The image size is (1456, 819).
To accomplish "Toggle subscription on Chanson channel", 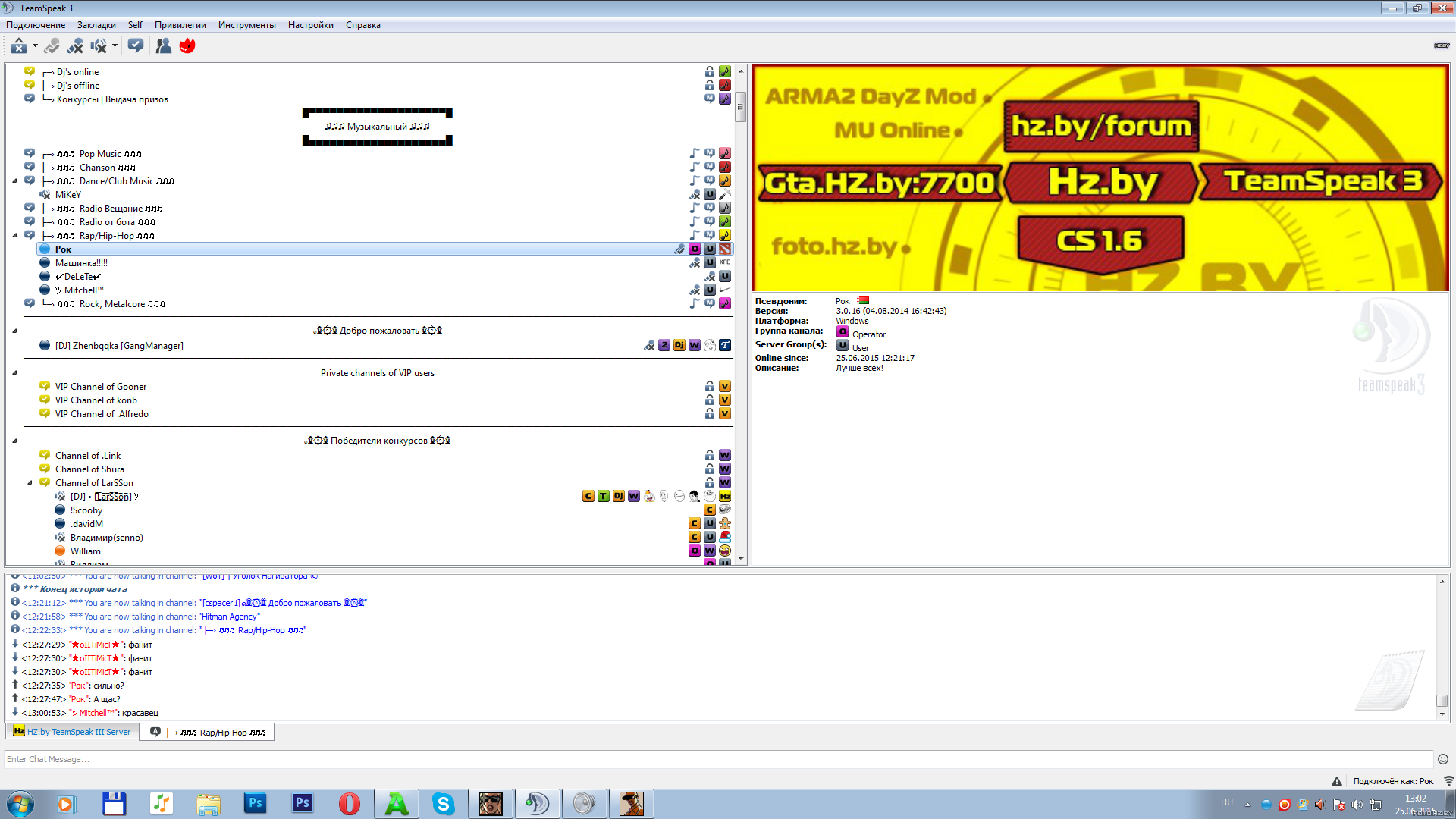I will [x=30, y=167].
